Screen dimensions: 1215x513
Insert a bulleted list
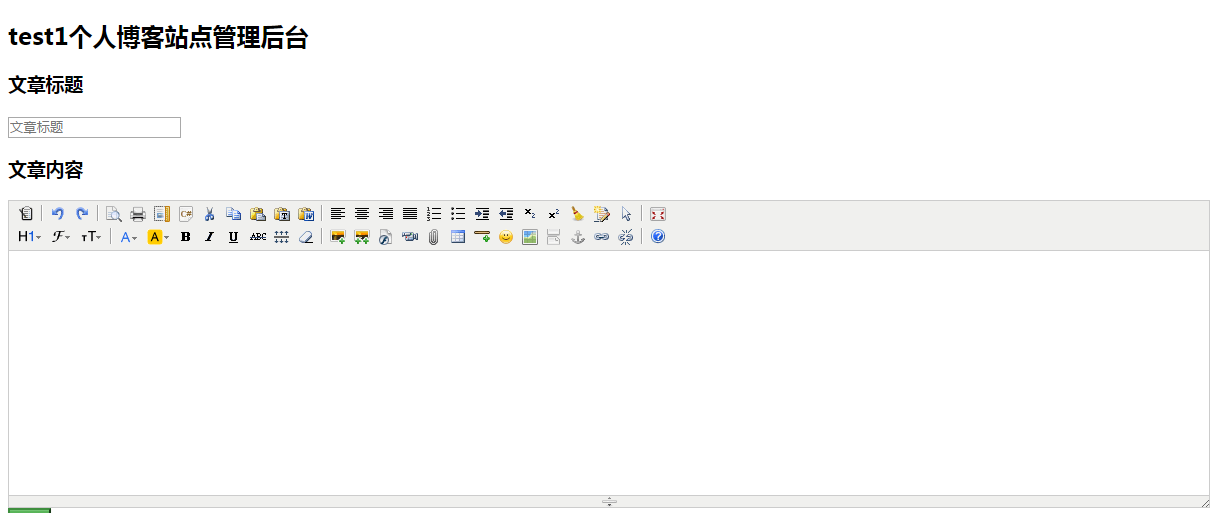tap(458, 213)
